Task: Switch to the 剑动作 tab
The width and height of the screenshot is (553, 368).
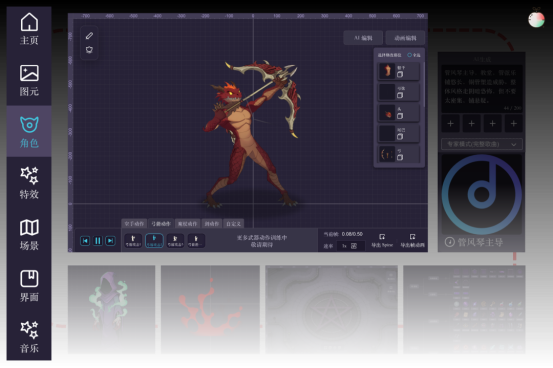Action: coord(212,224)
